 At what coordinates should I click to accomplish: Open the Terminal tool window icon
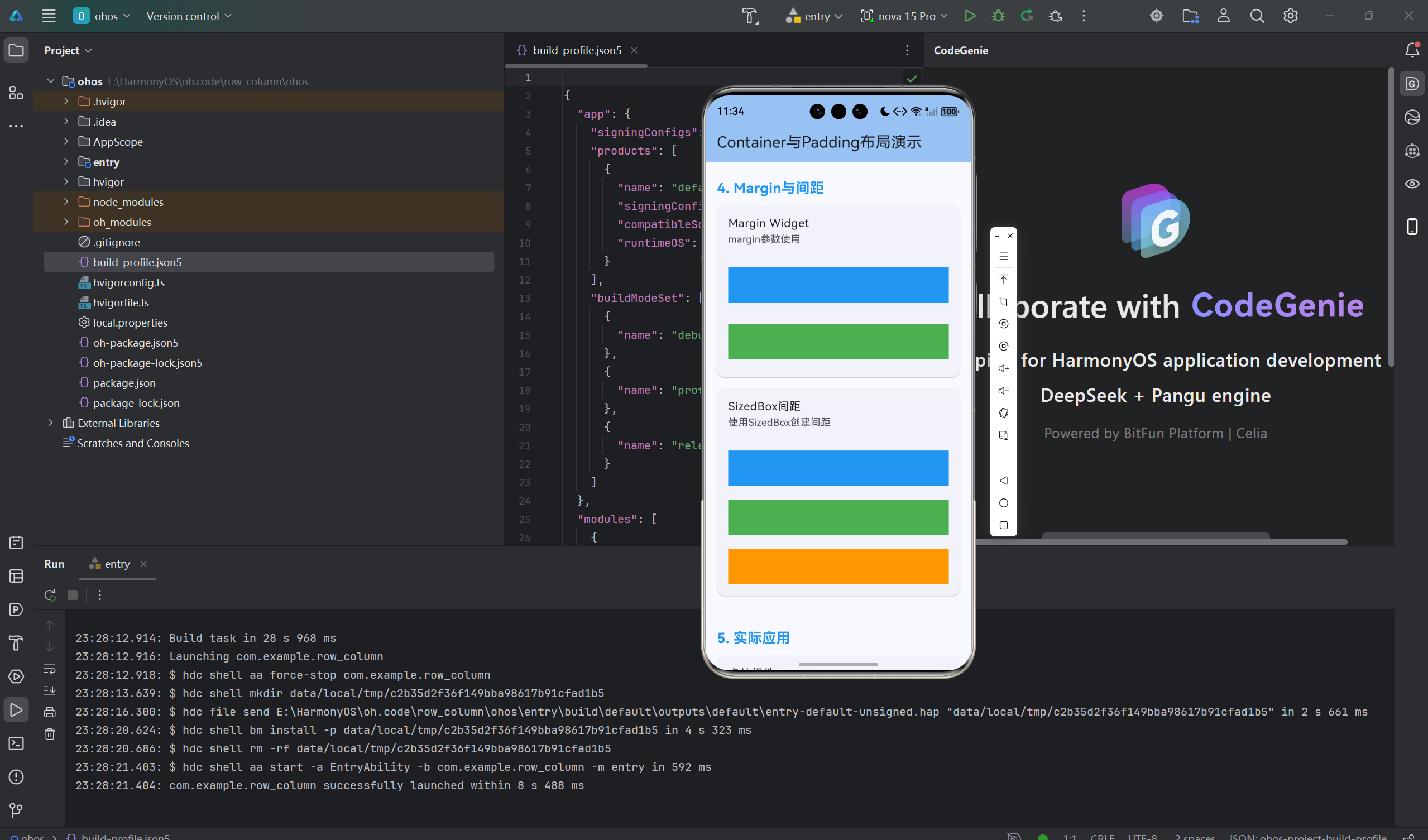pos(16,743)
